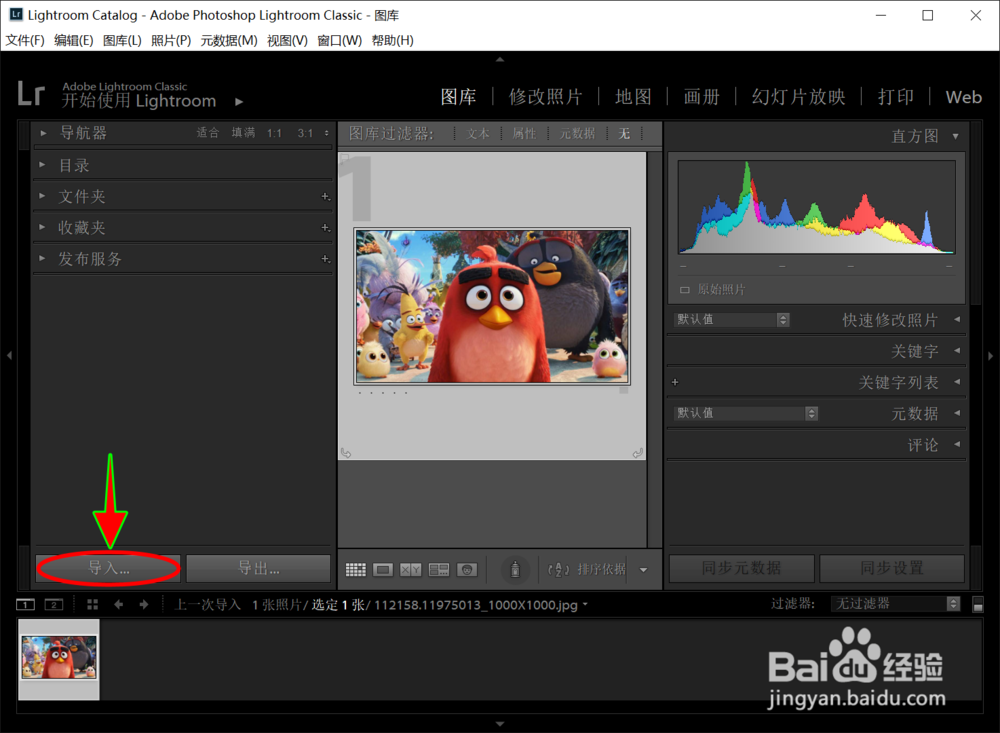Open saved preset dropdown in Quick Develop

pos(732,320)
